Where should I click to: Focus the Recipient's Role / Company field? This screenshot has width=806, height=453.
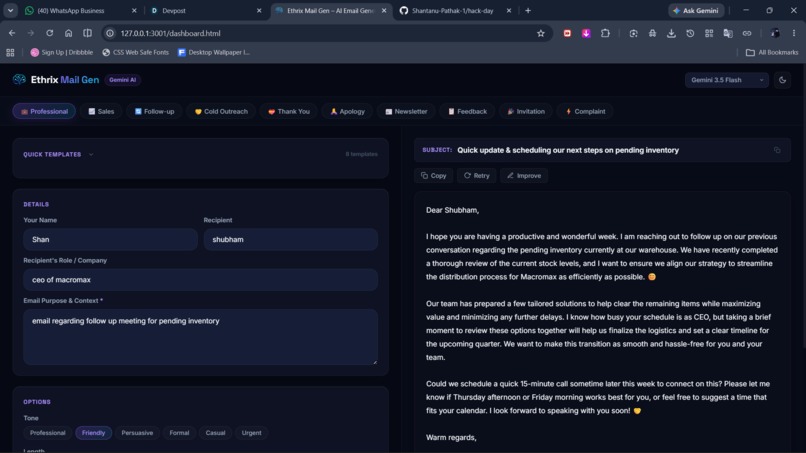[x=200, y=280]
